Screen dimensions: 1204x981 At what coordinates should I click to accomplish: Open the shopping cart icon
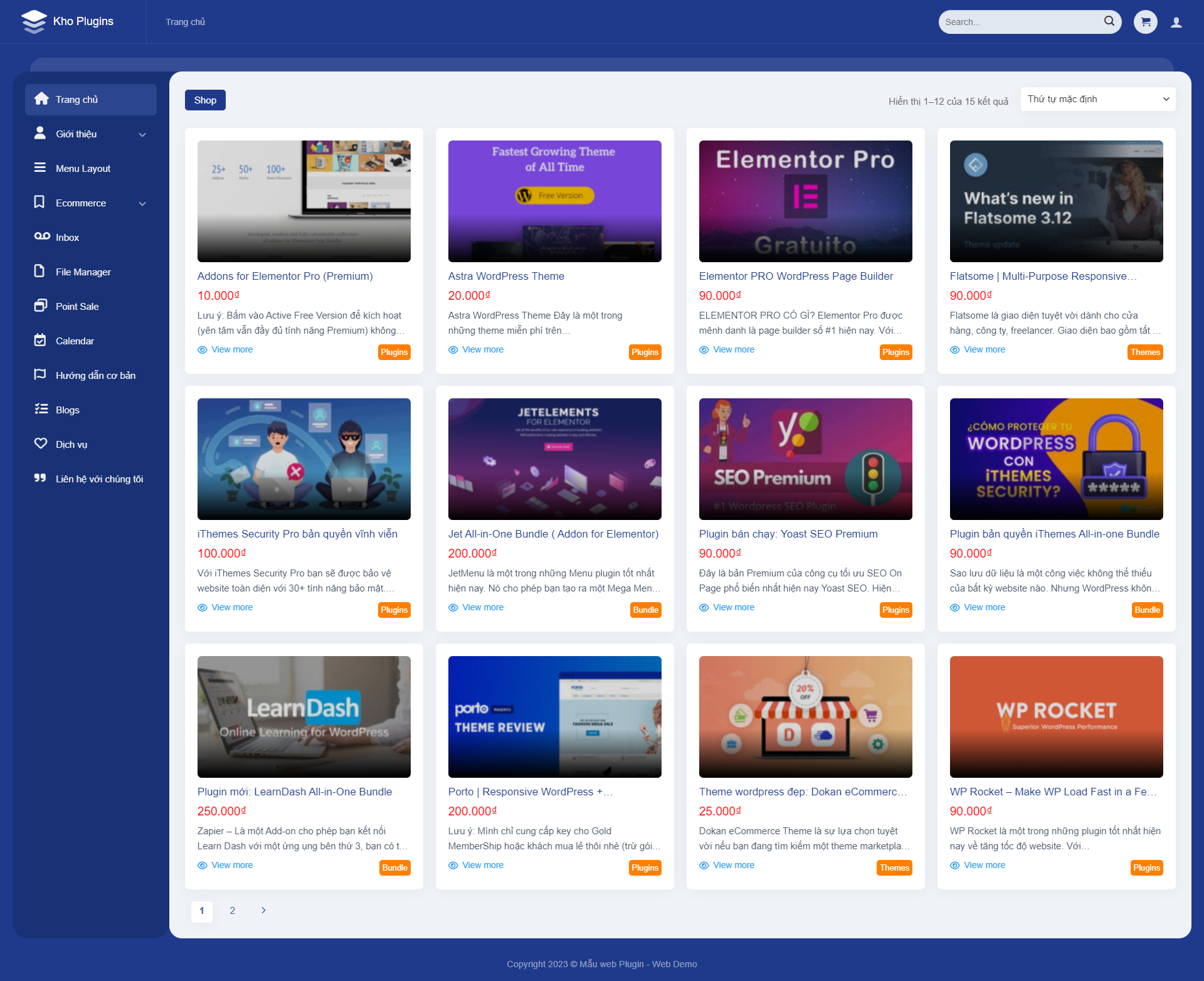[1146, 22]
